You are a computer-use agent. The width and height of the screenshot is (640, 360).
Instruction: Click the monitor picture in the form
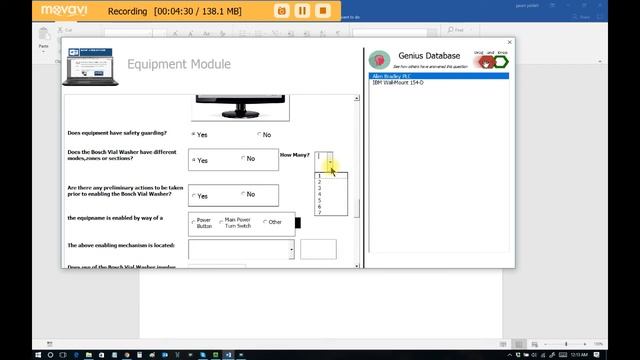pos(240,108)
